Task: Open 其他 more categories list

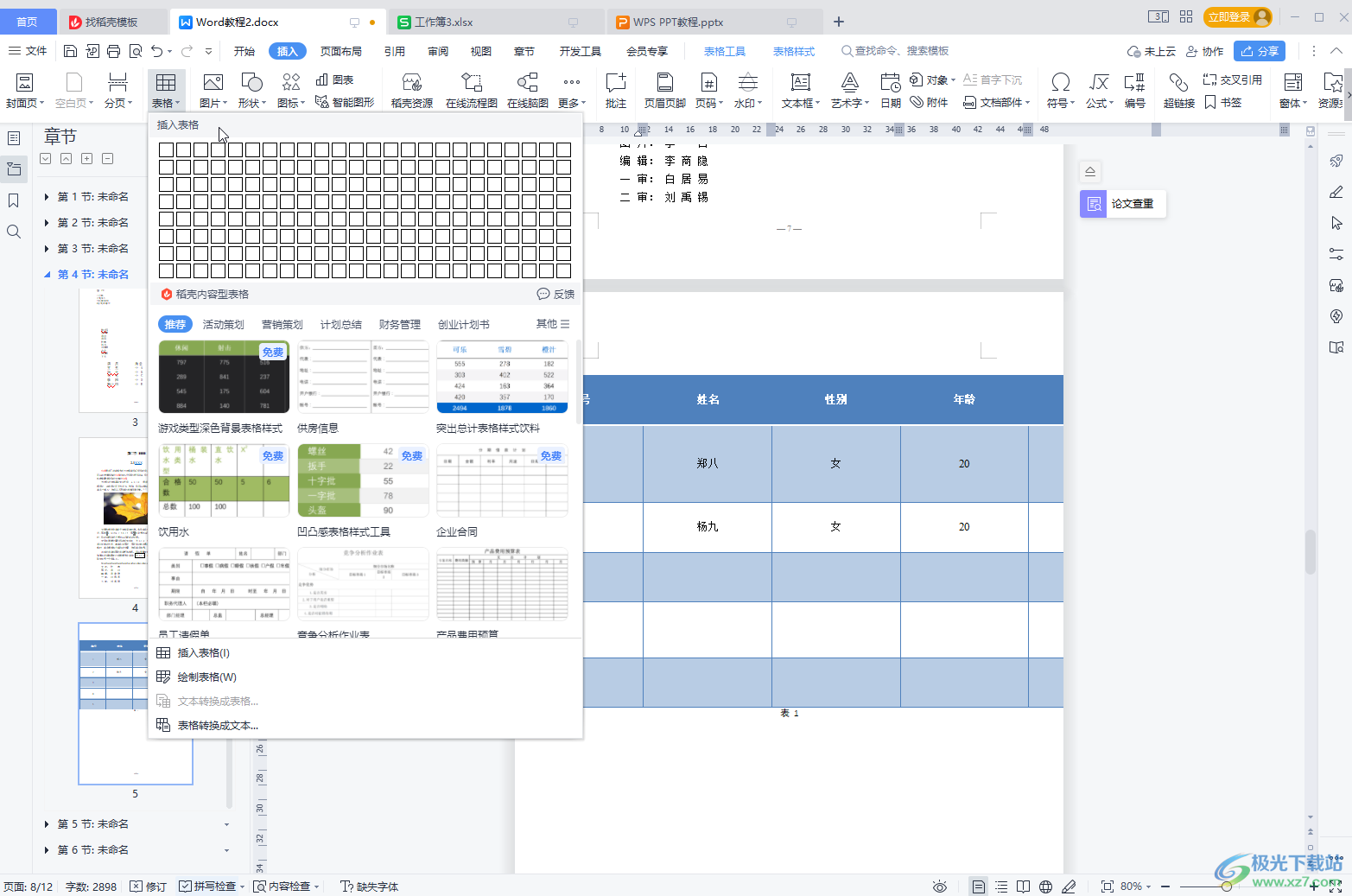Action: (553, 324)
